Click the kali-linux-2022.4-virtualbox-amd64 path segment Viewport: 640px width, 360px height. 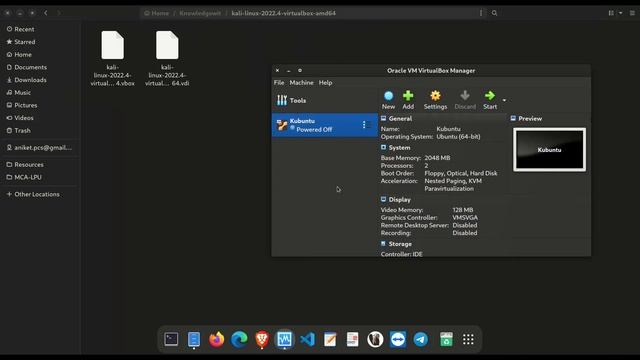click(284, 13)
